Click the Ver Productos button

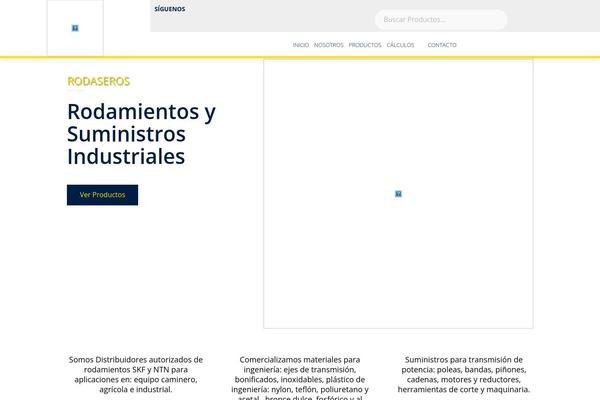[102, 195]
